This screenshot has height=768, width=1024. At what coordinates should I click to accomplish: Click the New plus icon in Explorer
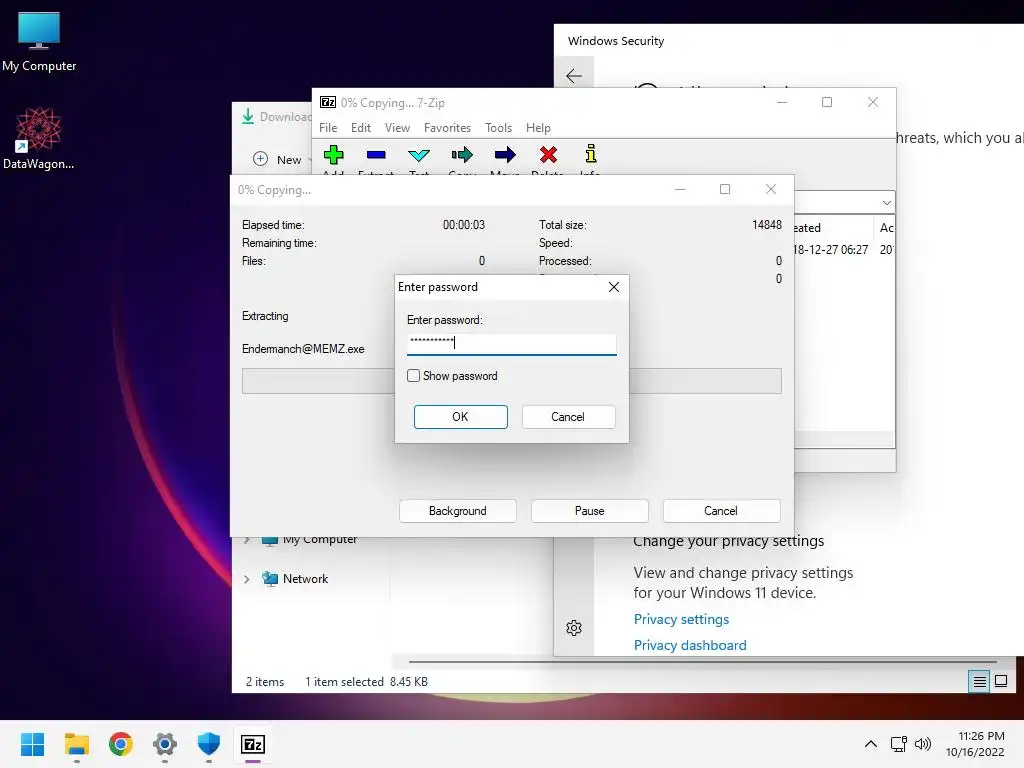tap(261, 159)
